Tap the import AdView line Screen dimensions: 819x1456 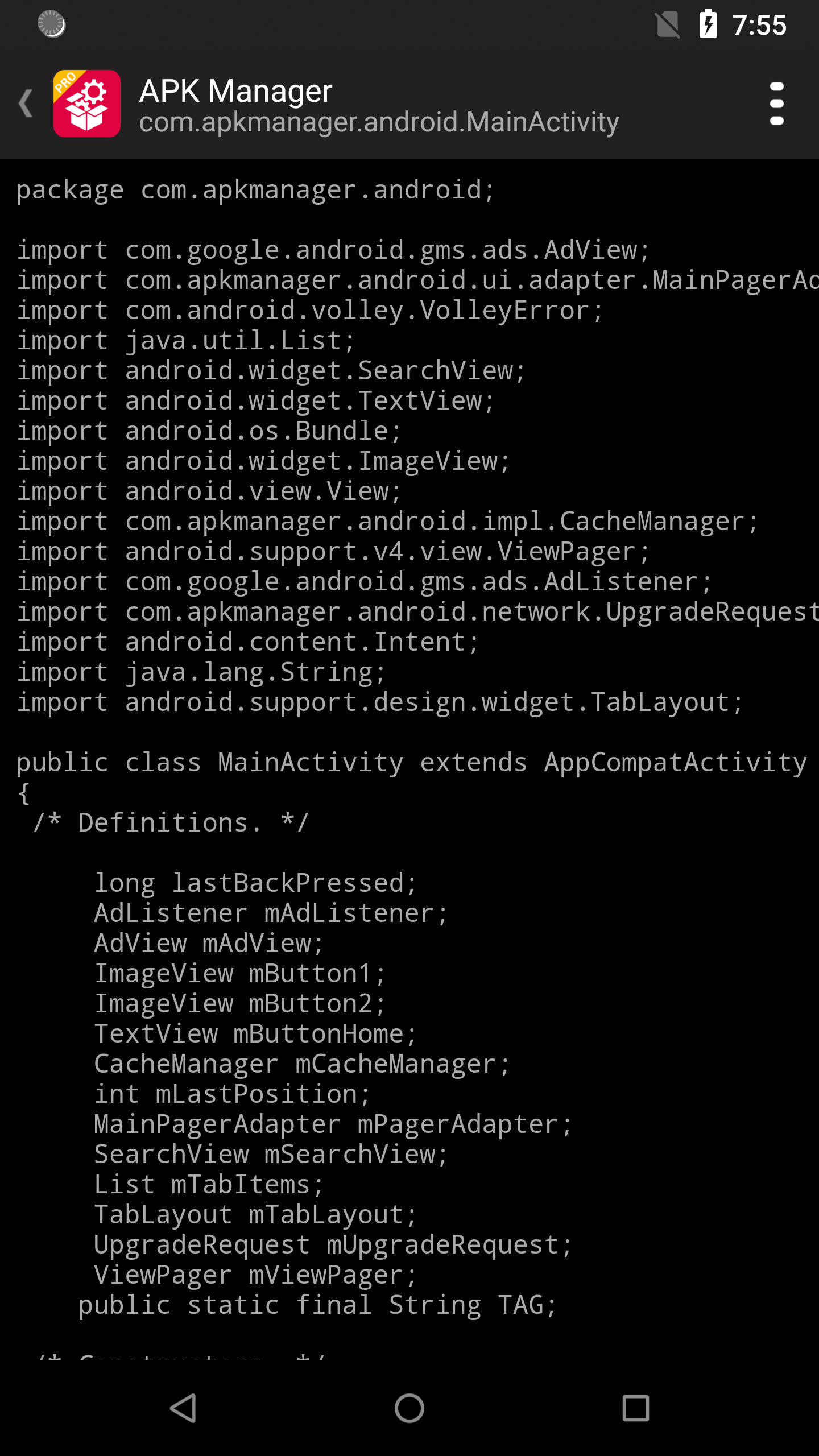coord(333,251)
